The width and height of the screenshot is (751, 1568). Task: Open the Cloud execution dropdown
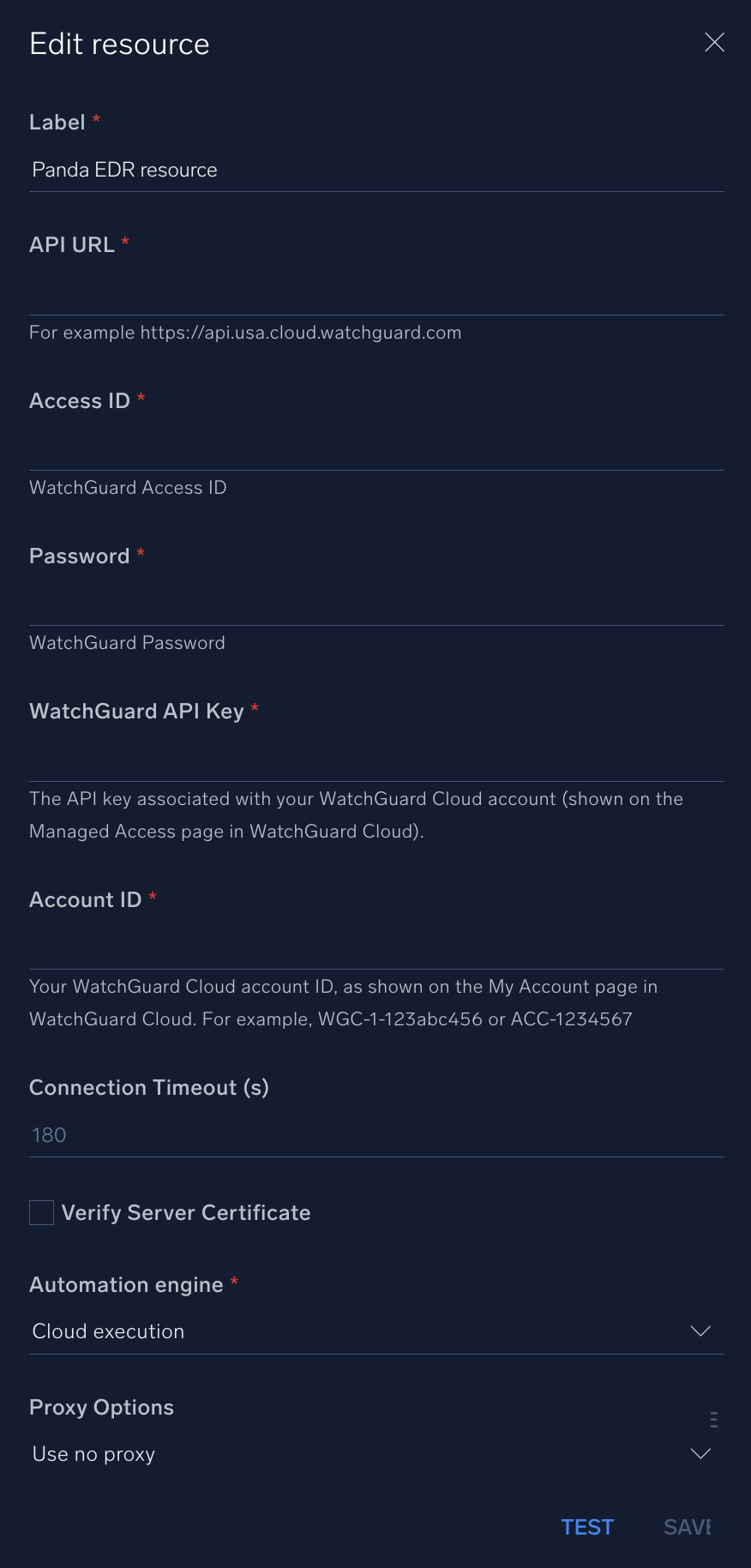pos(360,1331)
